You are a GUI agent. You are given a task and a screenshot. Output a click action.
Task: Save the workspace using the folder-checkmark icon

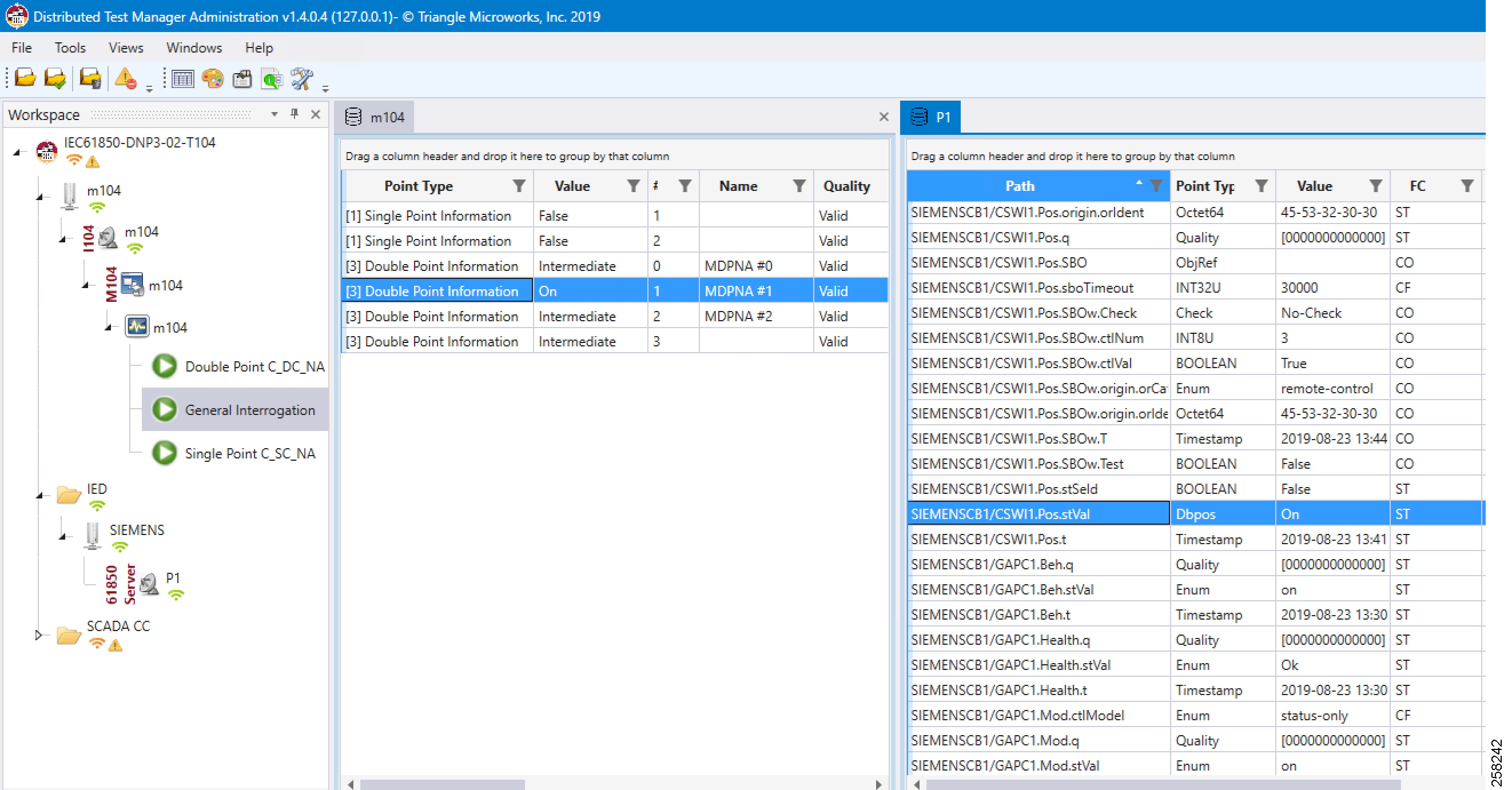54,78
